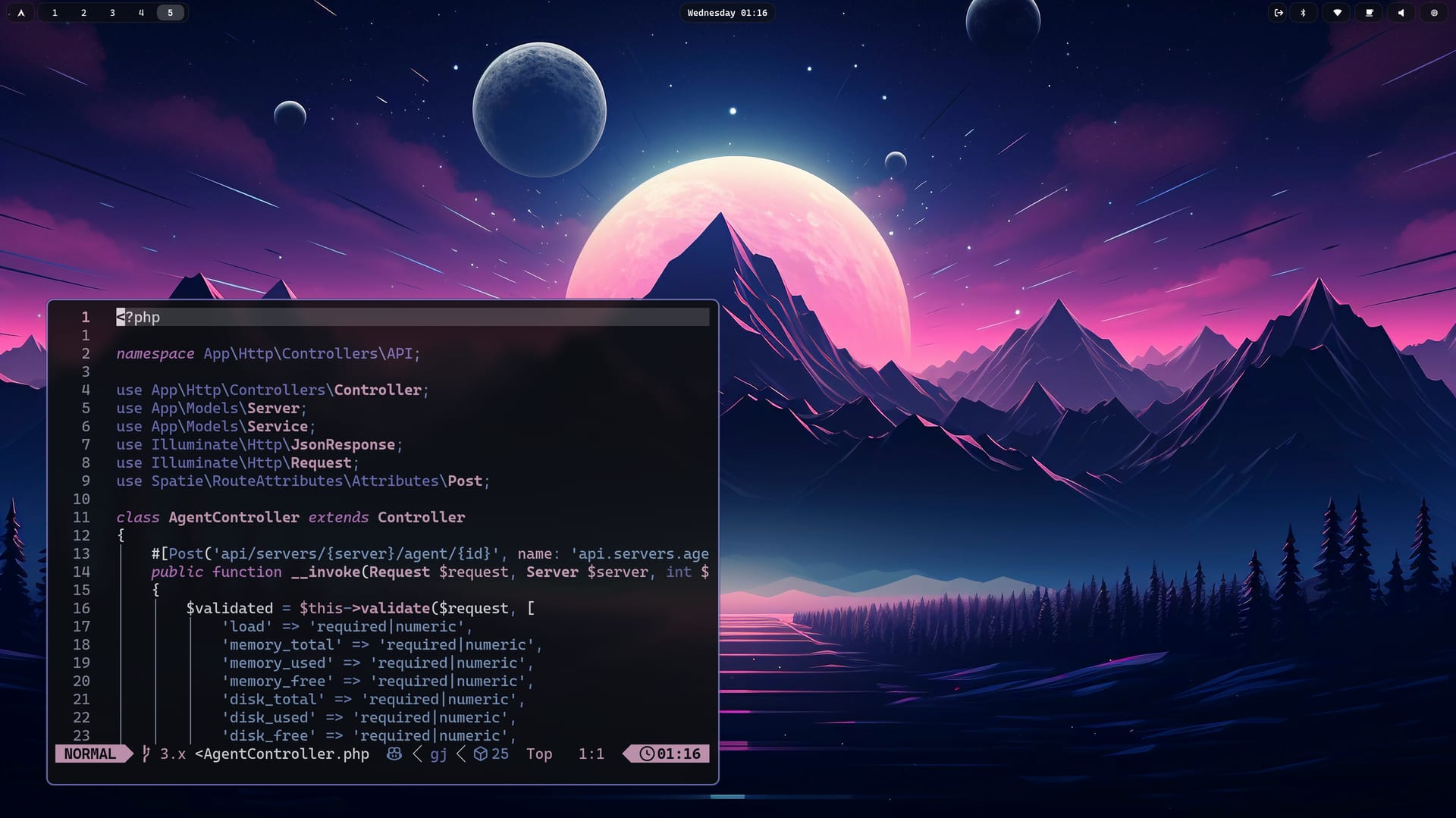This screenshot has height=818, width=1456.
Task: Click the Arch launcher icon in top bar
Action: click(x=21, y=13)
